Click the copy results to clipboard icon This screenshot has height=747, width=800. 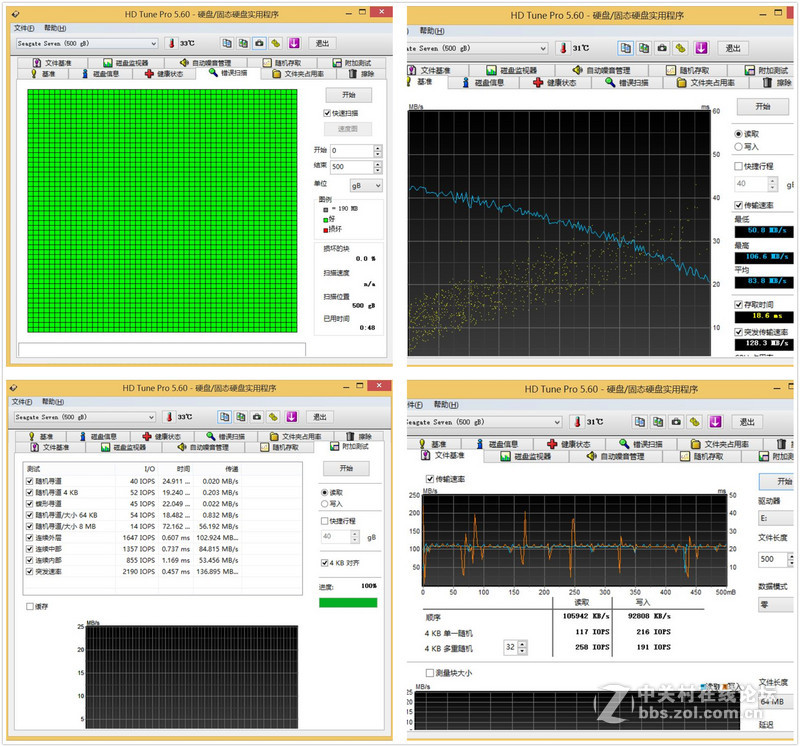pos(225,43)
